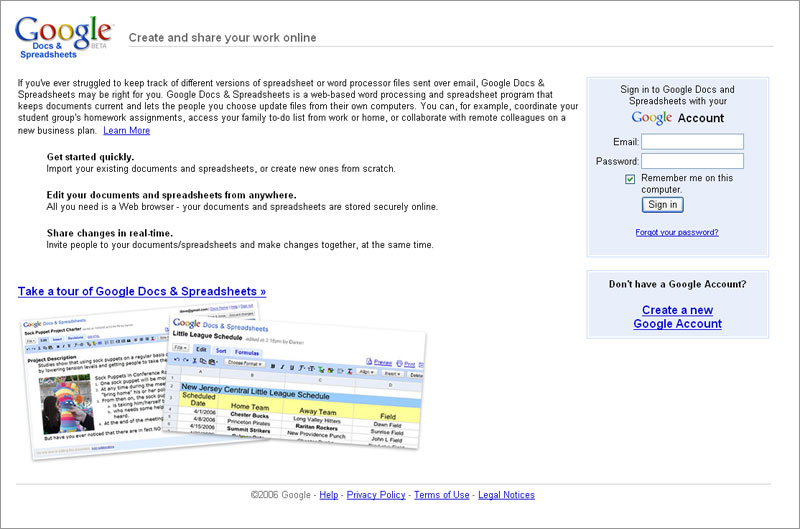Uncheck Remember me on this computer
Image resolution: width=800 pixels, height=529 pixels.
[630, 179]
